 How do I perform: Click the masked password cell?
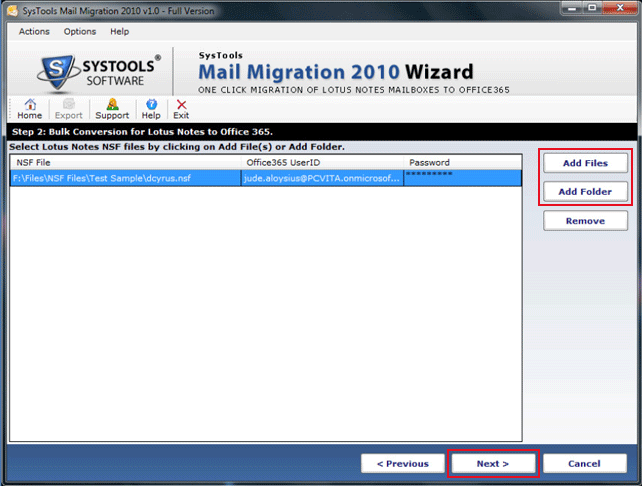463,178
